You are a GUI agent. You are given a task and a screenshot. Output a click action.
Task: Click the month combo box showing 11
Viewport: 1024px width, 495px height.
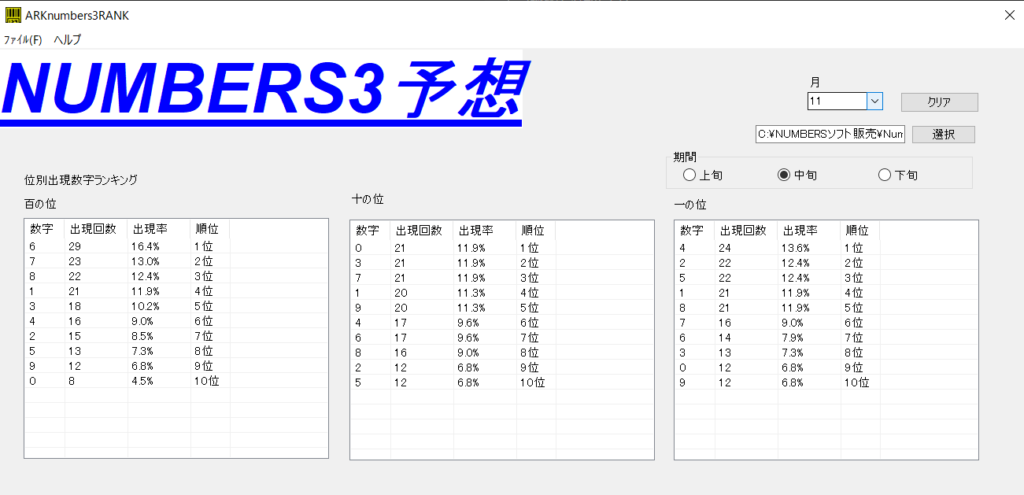(x=836, y=101)
